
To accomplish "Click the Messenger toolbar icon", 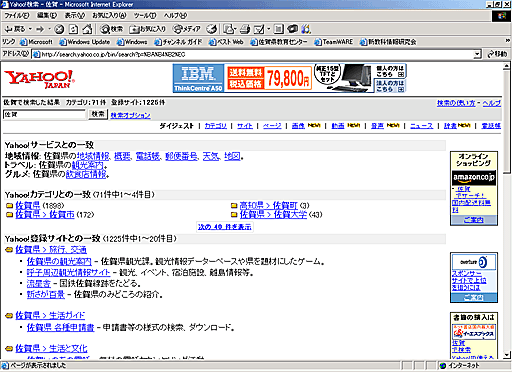I will [x=306, y=29].
